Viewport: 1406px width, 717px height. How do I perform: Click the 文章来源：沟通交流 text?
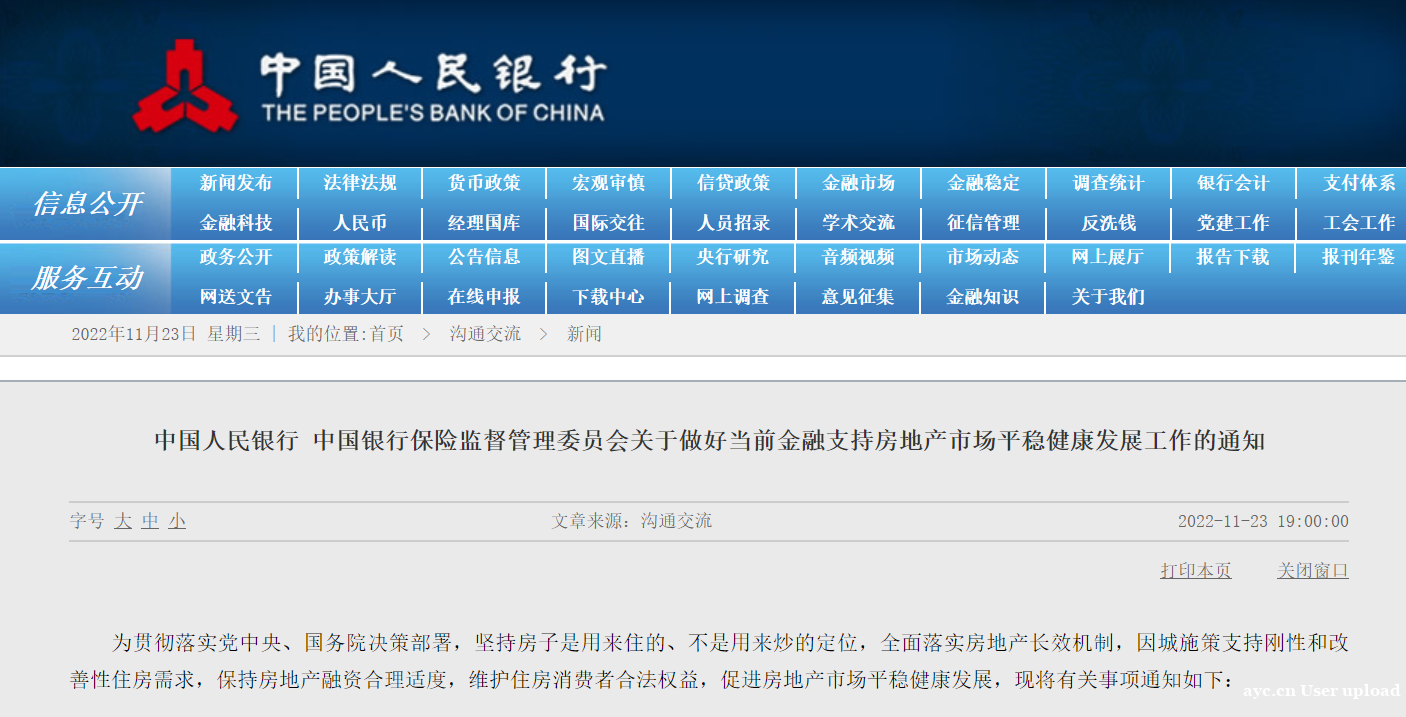click(x=632, y=521)
